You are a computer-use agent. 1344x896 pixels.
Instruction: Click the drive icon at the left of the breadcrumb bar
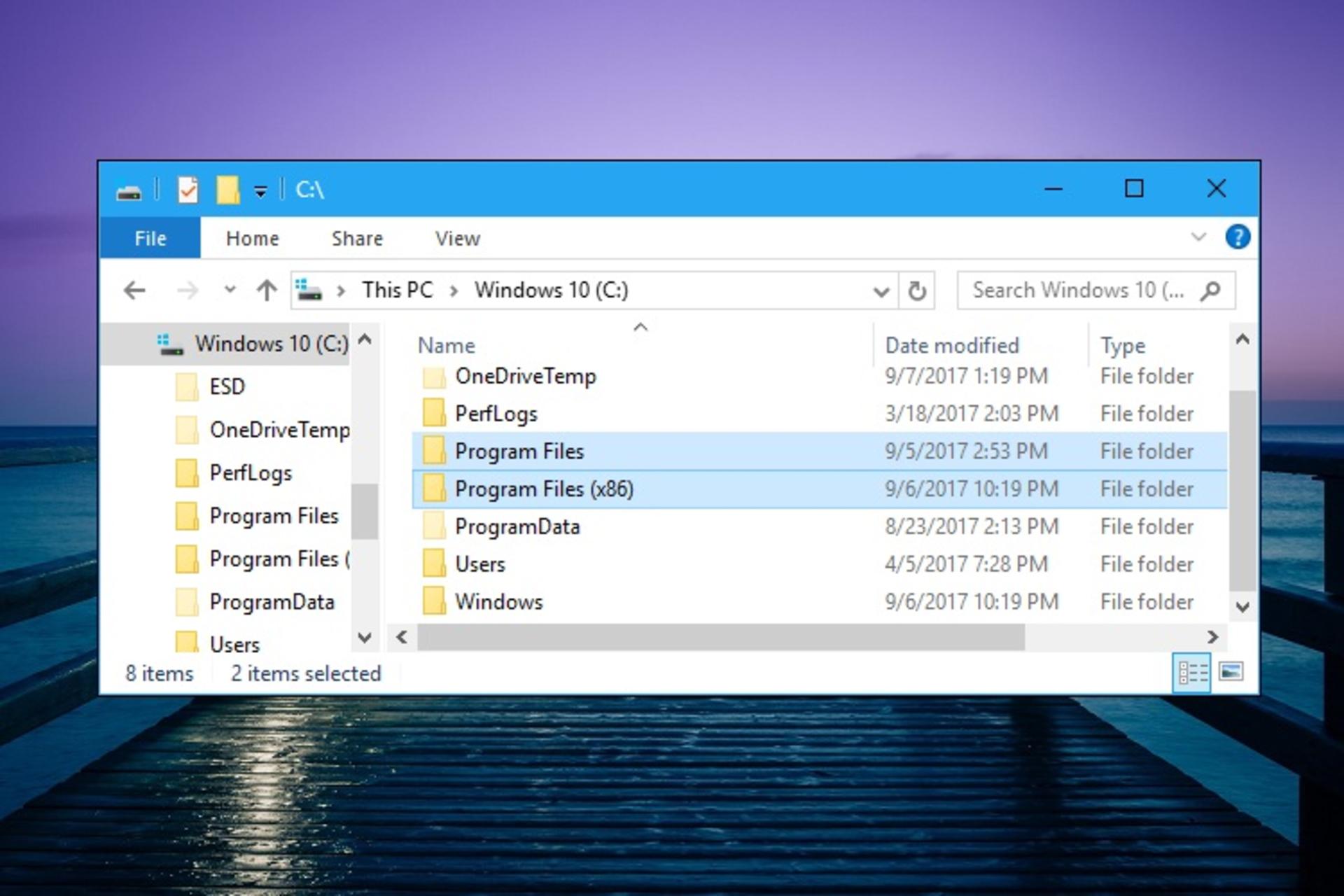tap(310, 290)
